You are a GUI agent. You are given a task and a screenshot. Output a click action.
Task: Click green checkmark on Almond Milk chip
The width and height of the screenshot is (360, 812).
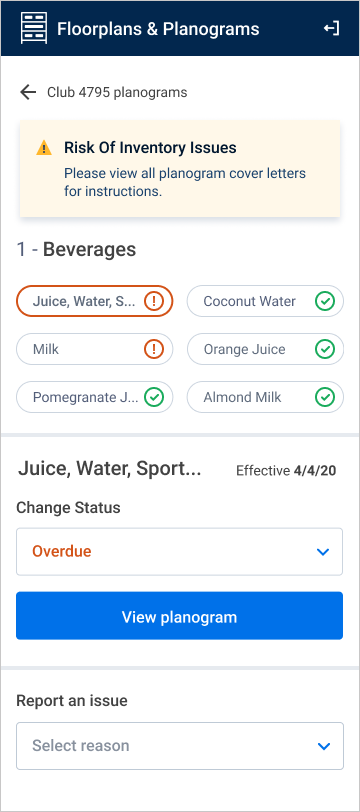pyautogui.click(x=325, y=397)
